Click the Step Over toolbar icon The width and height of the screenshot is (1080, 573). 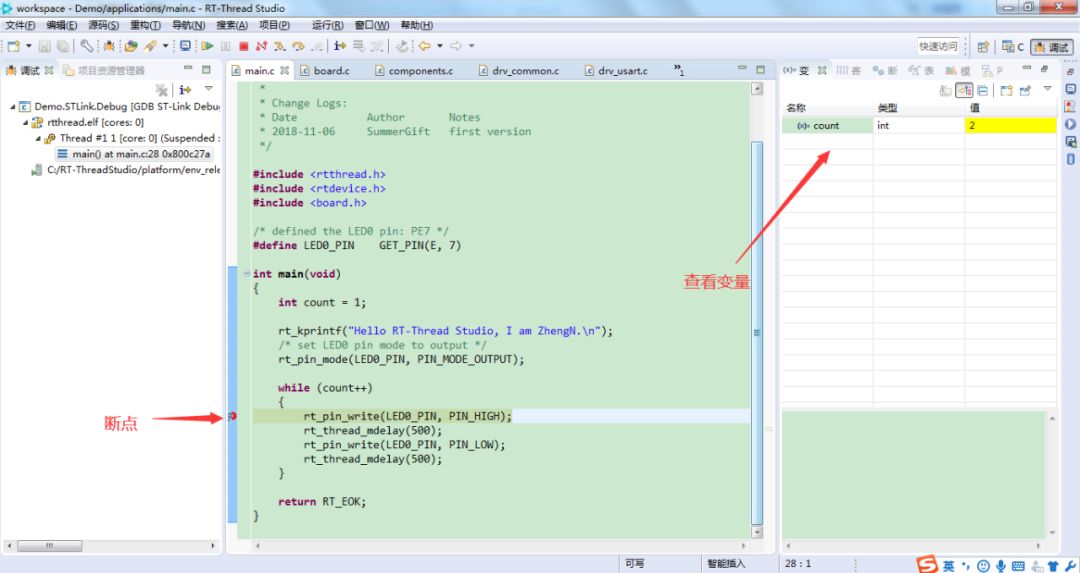click(298, 46)
